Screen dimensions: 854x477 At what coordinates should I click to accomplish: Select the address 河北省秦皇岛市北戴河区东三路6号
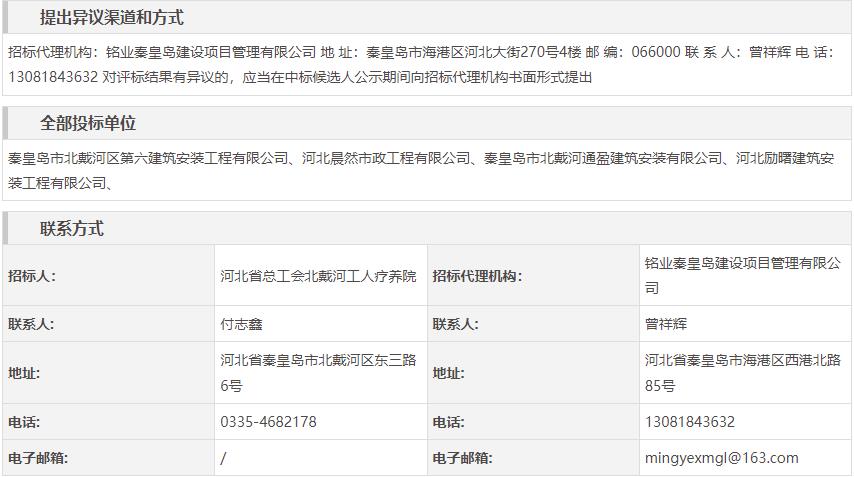pos(318,372)
